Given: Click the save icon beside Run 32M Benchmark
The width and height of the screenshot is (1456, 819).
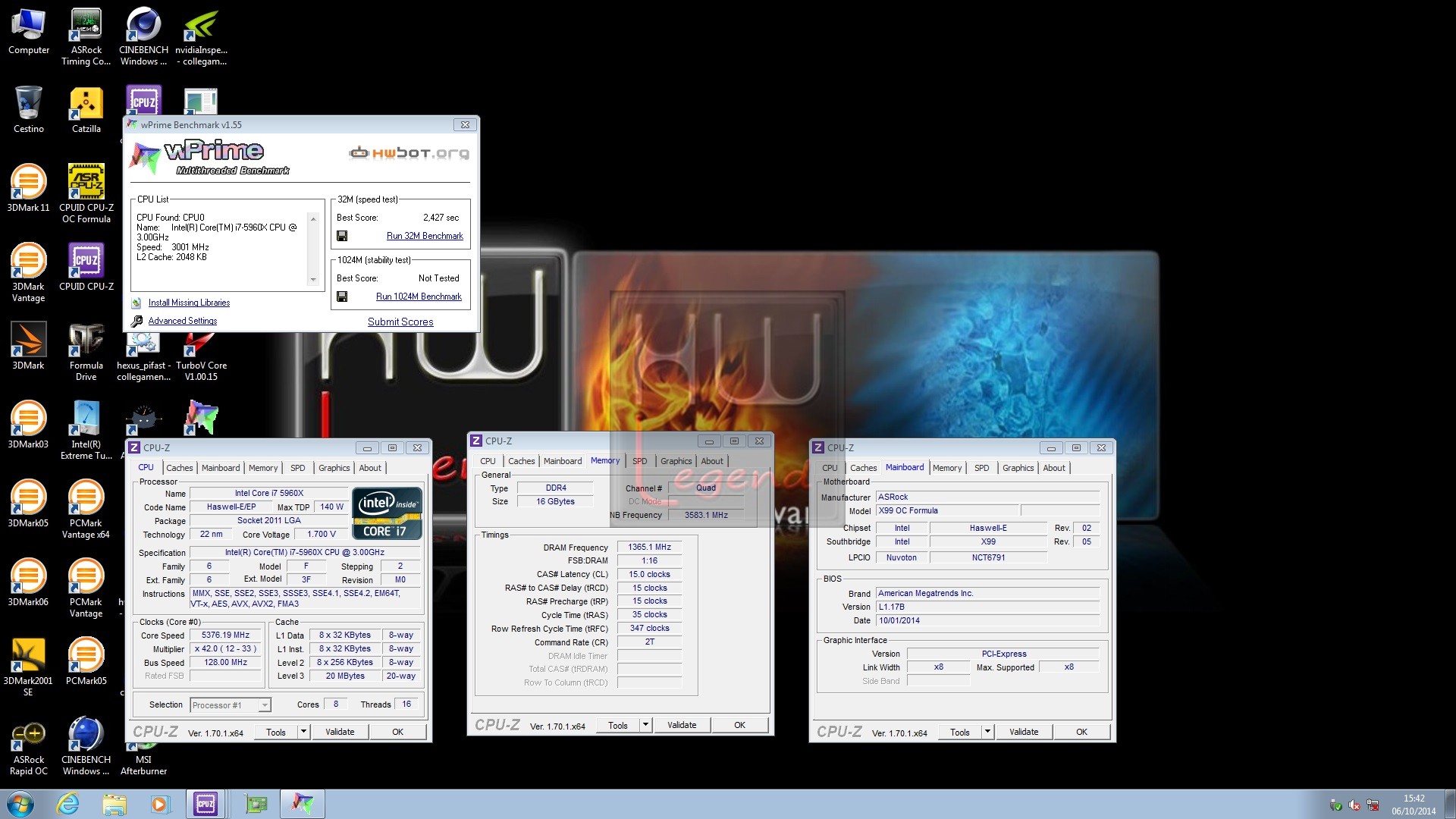Looking at the screenshot, I should [342, 236].
